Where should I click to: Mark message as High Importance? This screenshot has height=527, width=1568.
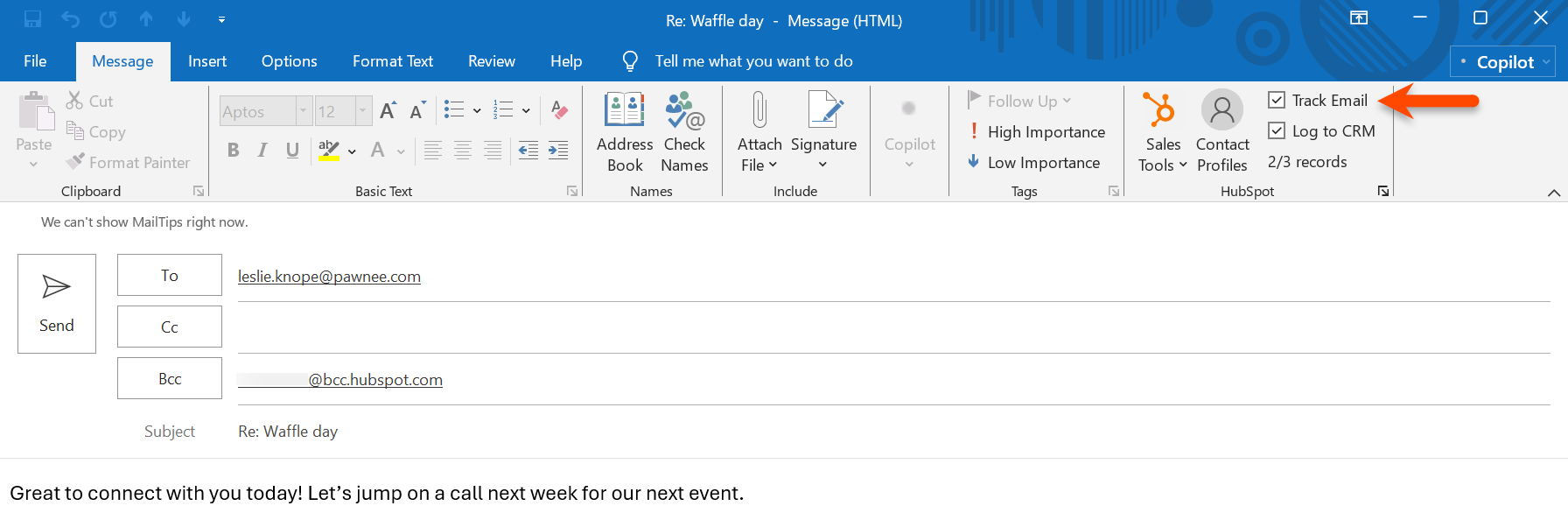1037,132
